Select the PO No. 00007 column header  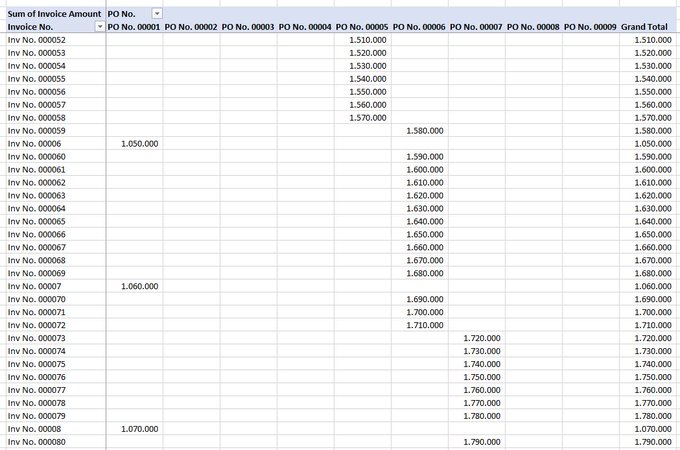tap(476, 27)
